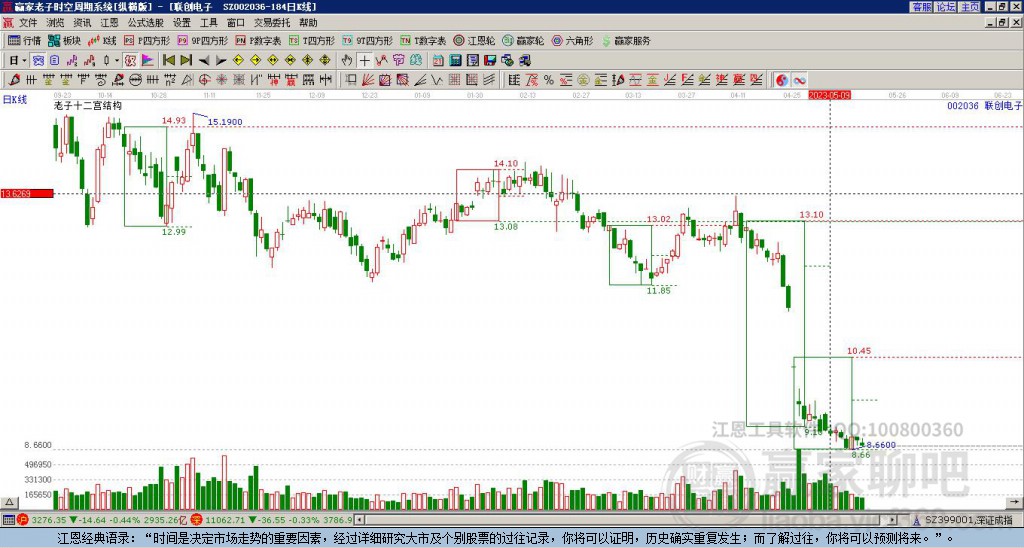This screenshot has width=1024, height=548.
Task: Open the 公式选股 menu
Action: click(x=146, y=23)
